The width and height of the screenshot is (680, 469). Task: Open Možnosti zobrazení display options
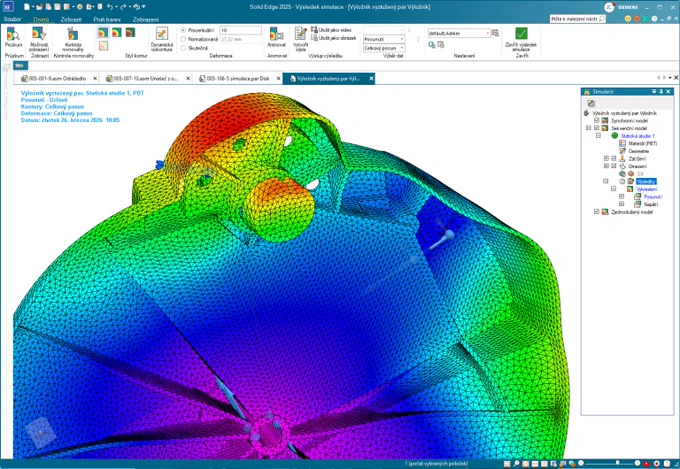39,39
